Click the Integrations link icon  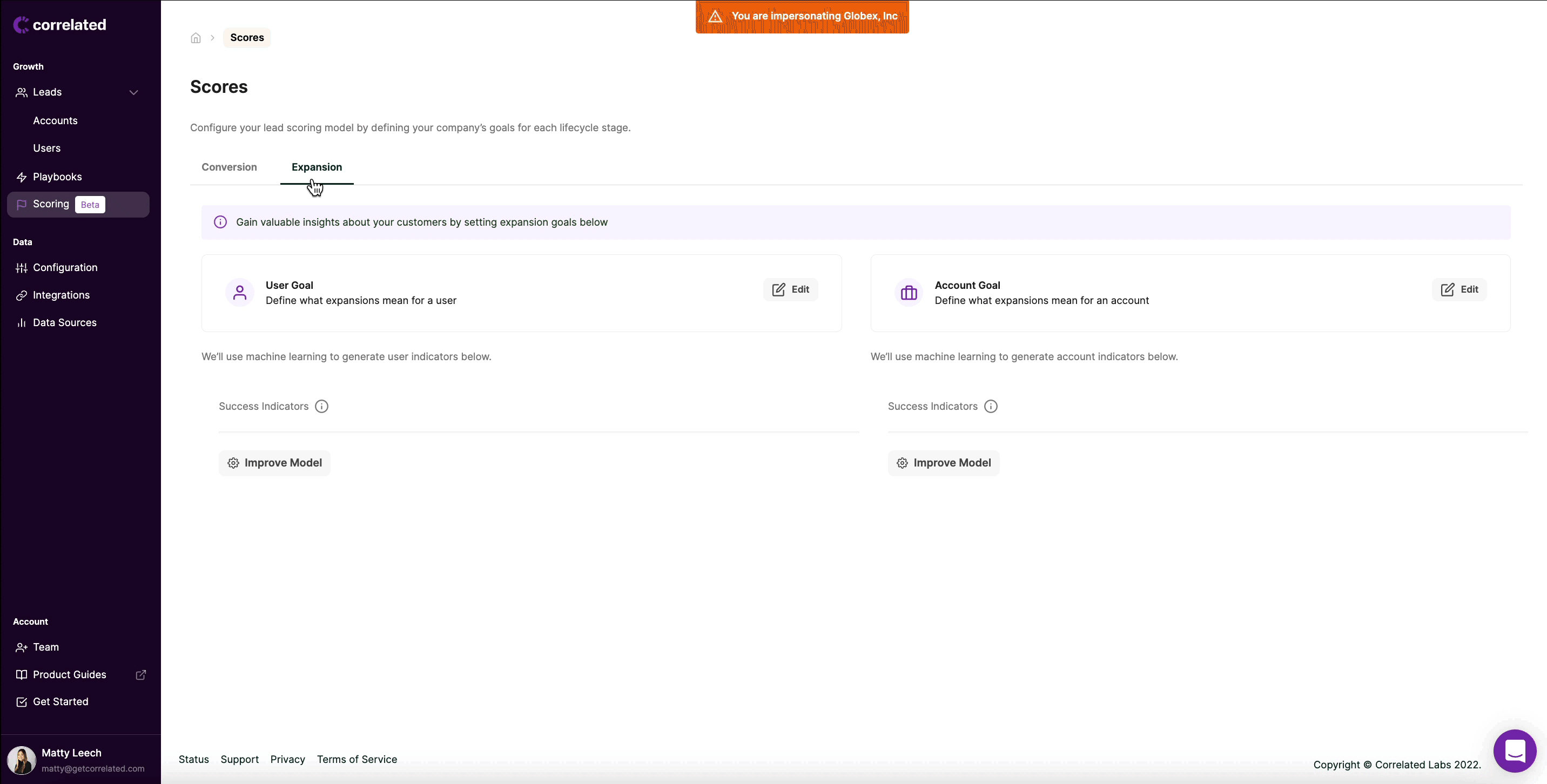[x=22, y=295]
